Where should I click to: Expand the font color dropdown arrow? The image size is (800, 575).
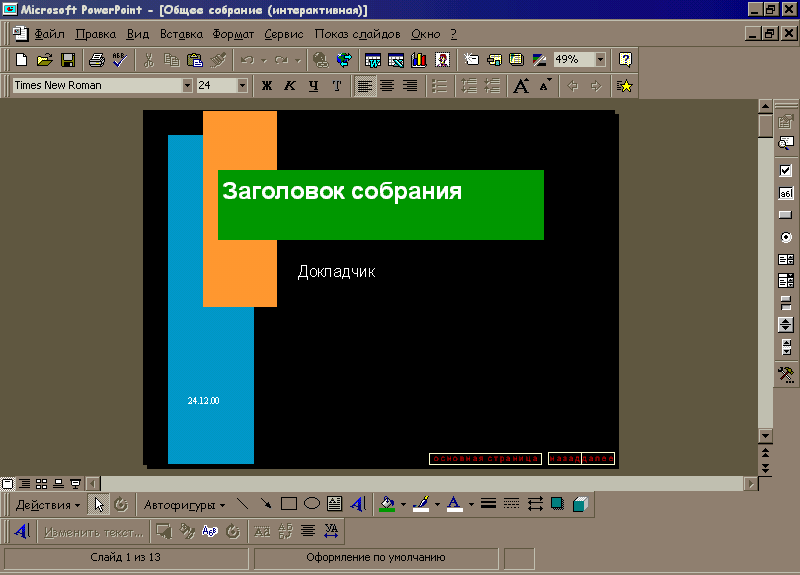click(x=471, y=505)
